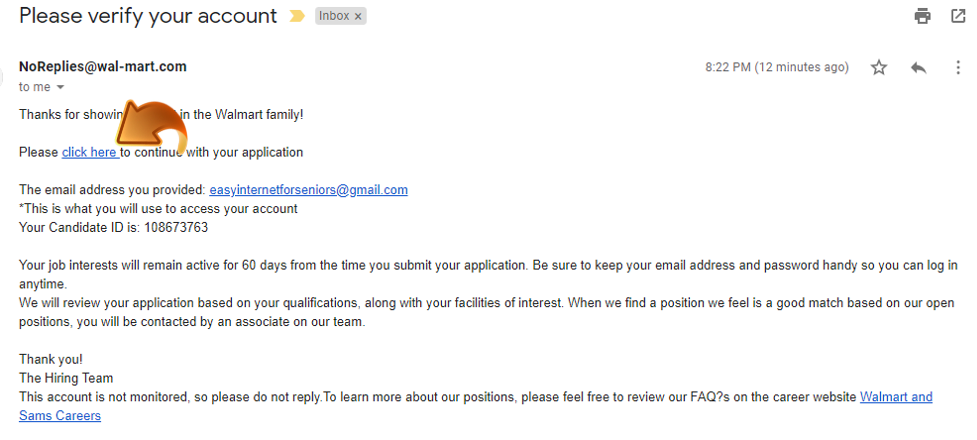Open the easyinternetforseniors@gmail.com address link
The height and width of the screenshot is (440, 977).
tap(308, 190)
